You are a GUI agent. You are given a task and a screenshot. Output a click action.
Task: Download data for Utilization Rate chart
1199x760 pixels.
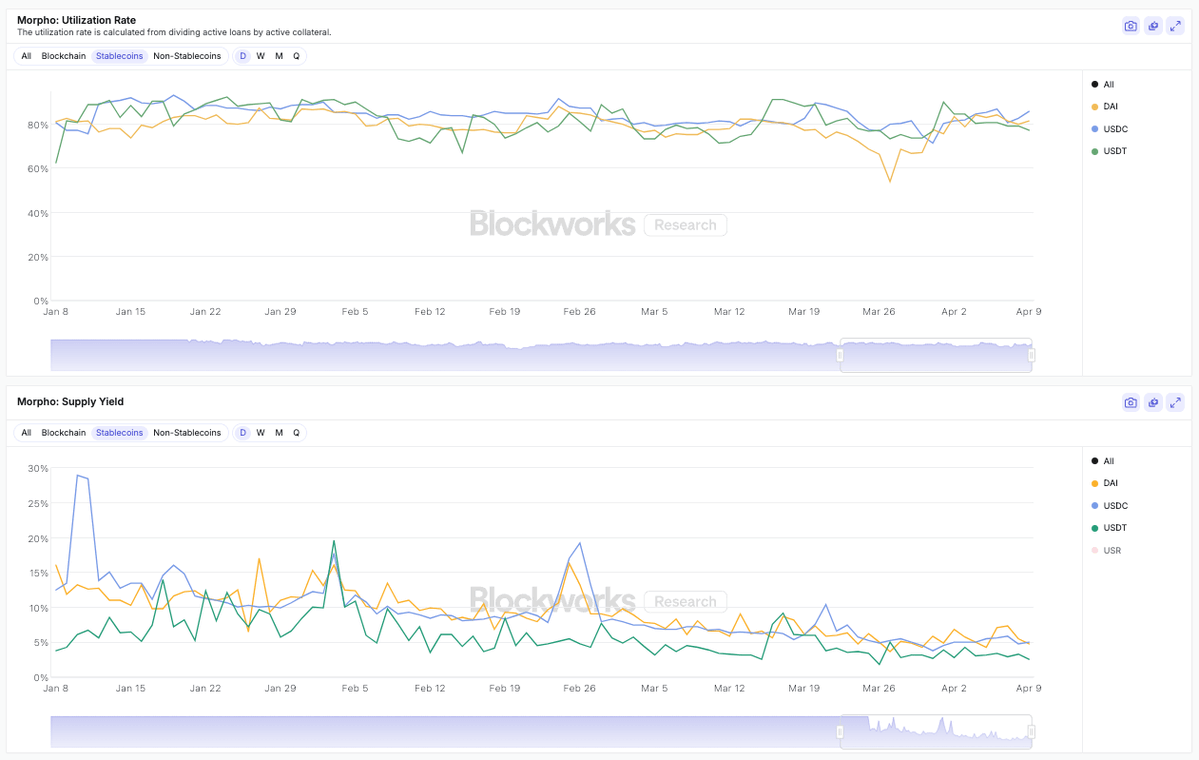1153,26
